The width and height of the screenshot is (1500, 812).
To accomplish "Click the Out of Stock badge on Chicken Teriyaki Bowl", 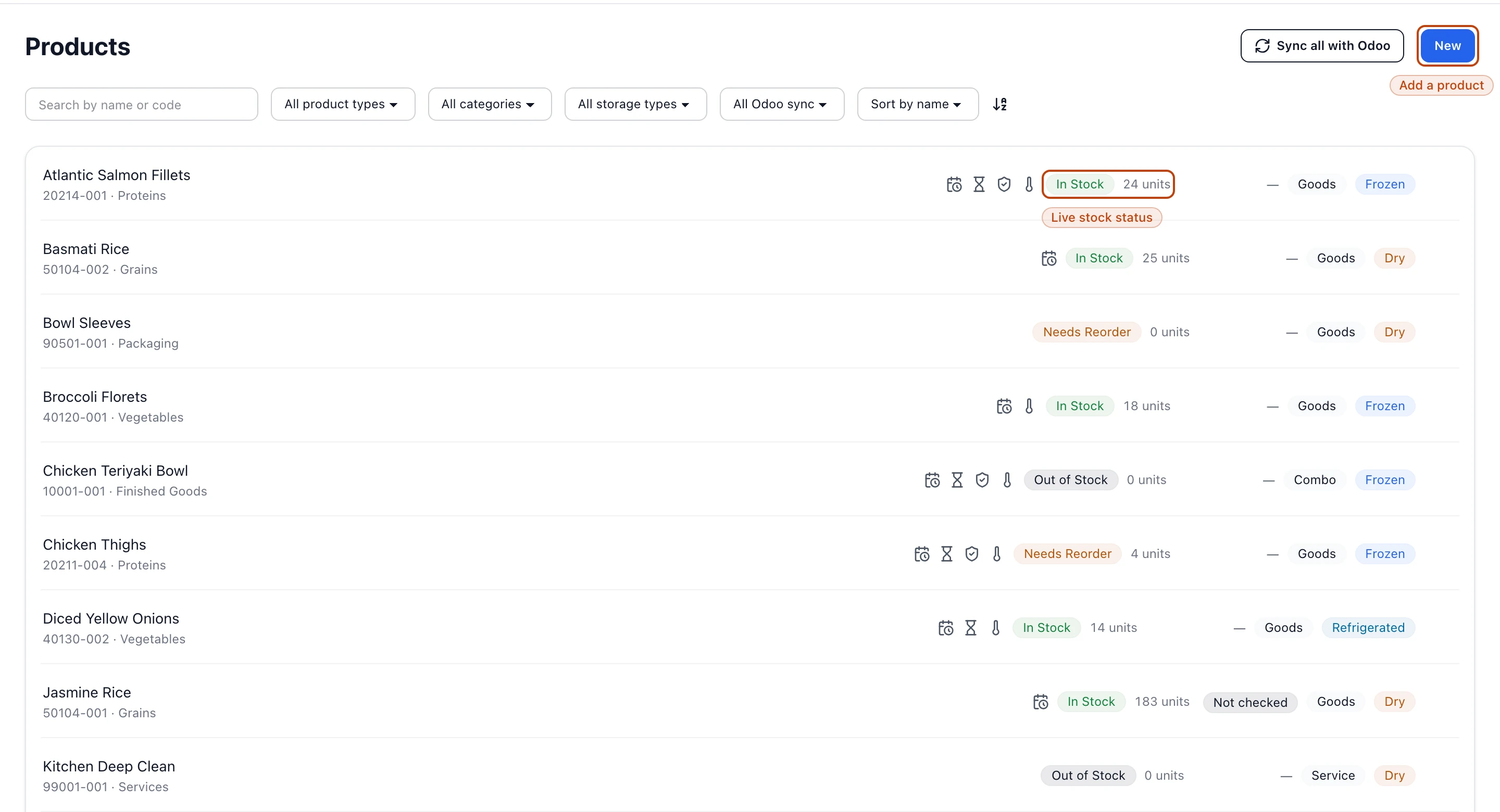I will 1070,480.
